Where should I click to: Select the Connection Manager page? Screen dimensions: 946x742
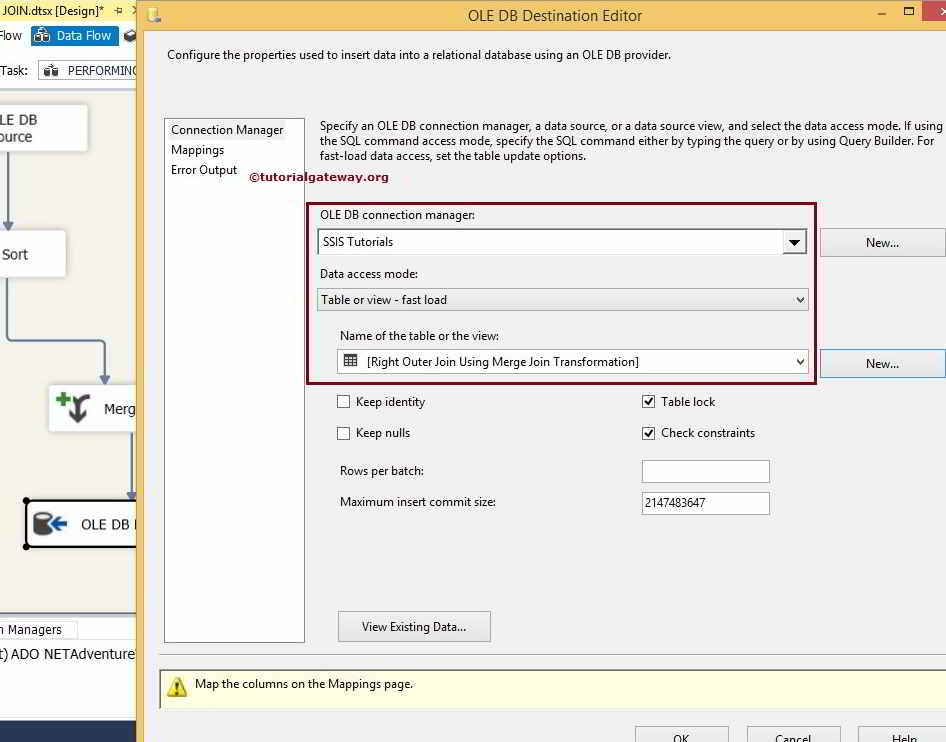point(227,130)
